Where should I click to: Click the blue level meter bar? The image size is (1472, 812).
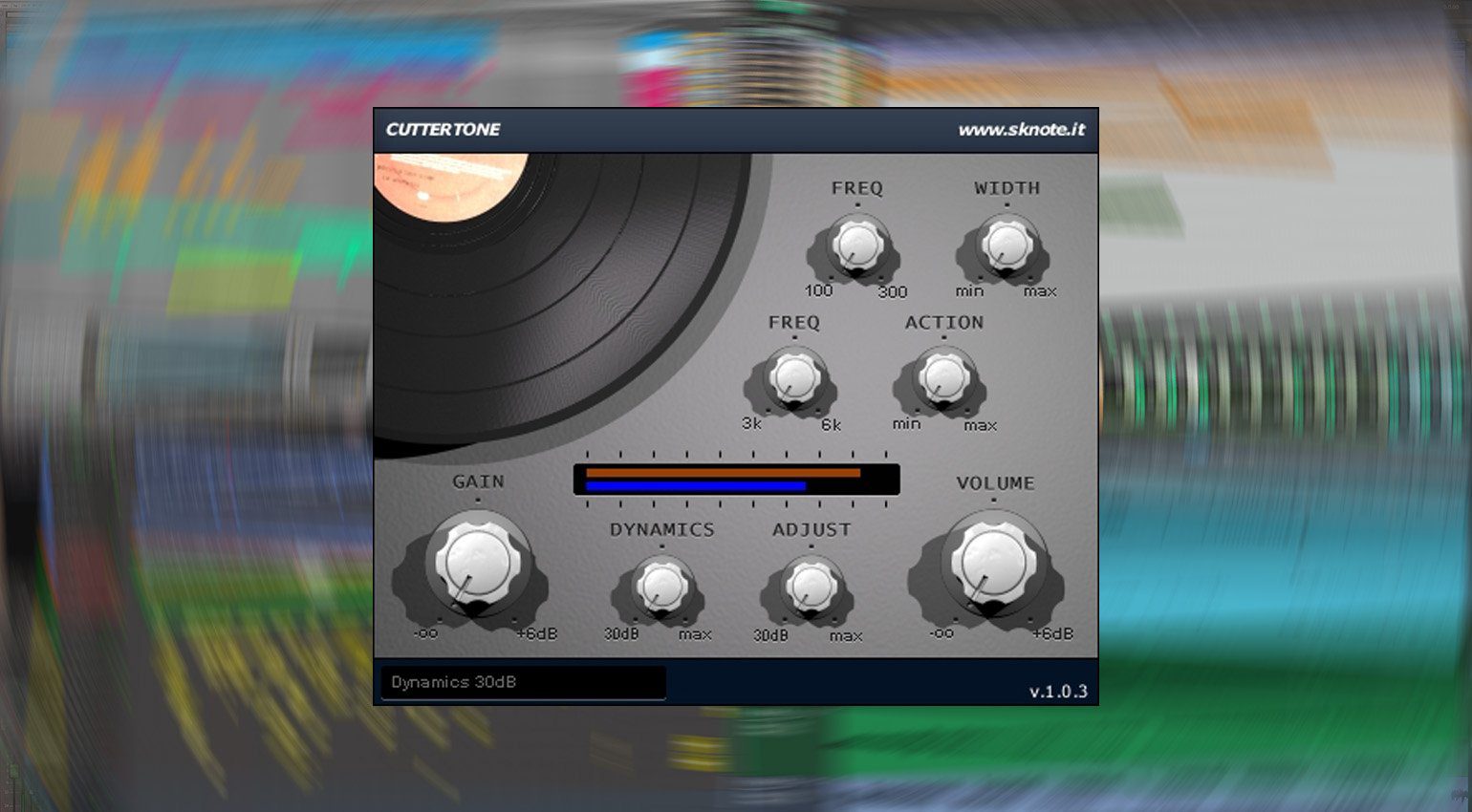click(695, 486)
